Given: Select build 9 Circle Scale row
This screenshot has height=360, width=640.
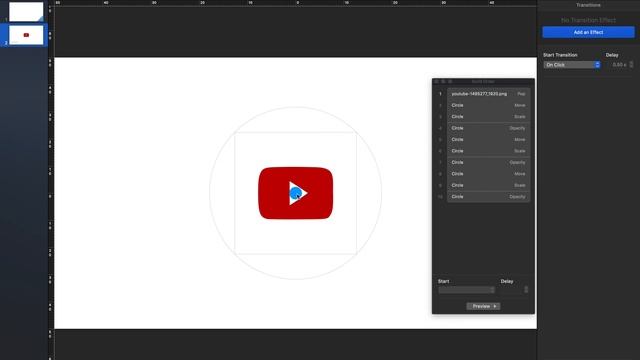Looking at the screenshot, I should (489, 185).
